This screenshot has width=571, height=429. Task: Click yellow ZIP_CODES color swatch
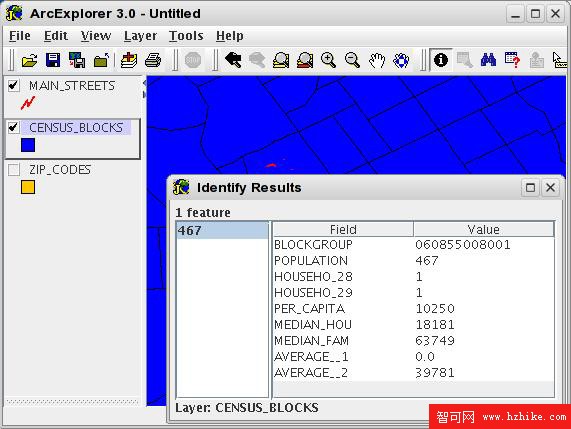28,187
